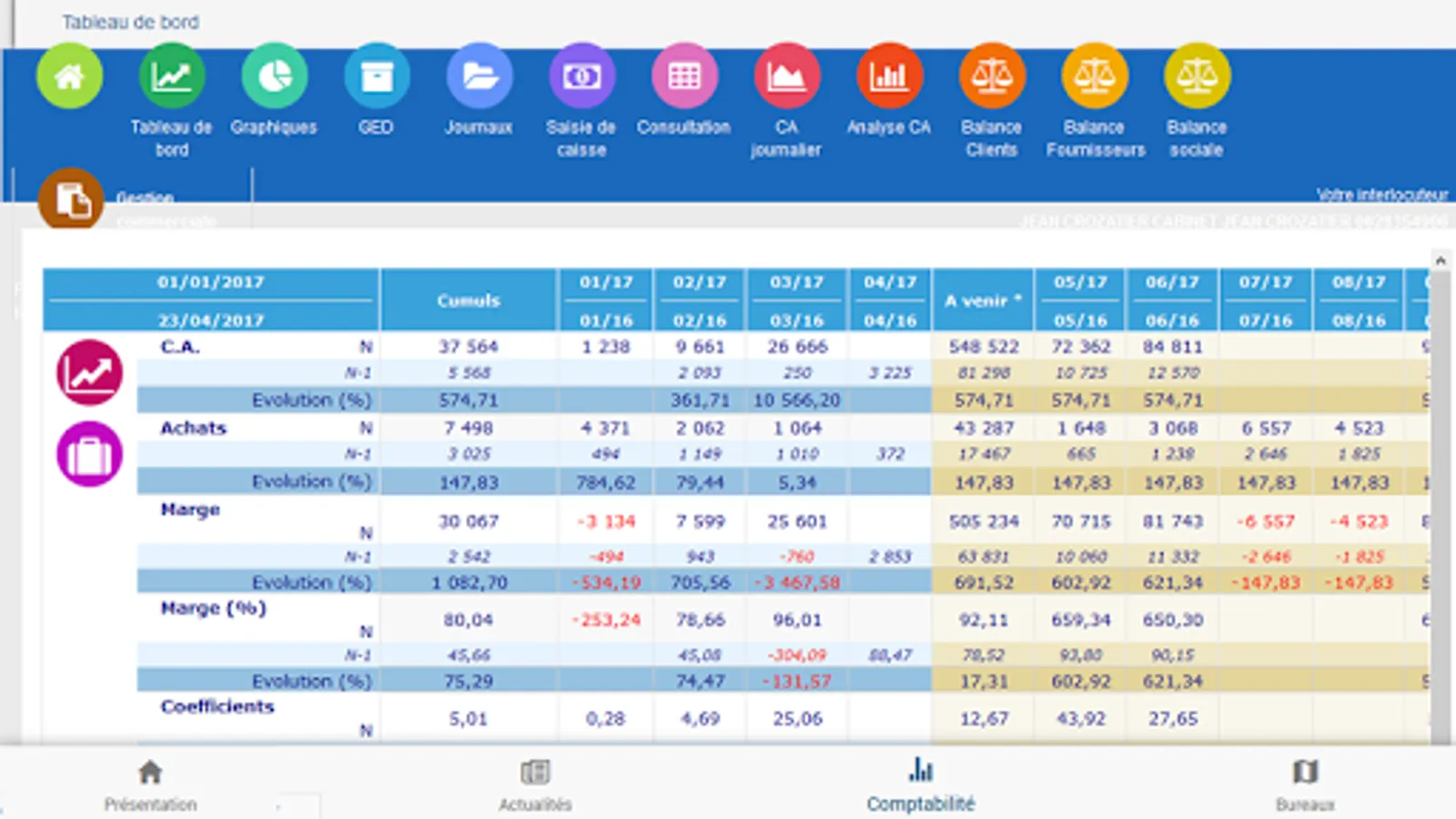Click the C.A. evolution value 10 566,20
Viewport: 1456px width, 819px height.
[797, 400]
